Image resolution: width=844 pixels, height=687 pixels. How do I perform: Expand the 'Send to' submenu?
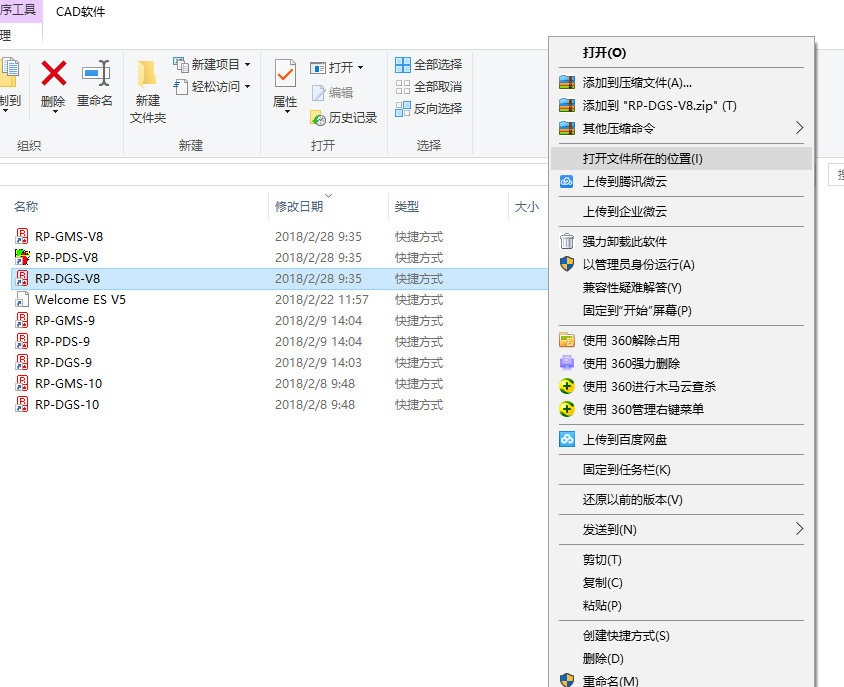pyautogui.click(x=798, y=529)
